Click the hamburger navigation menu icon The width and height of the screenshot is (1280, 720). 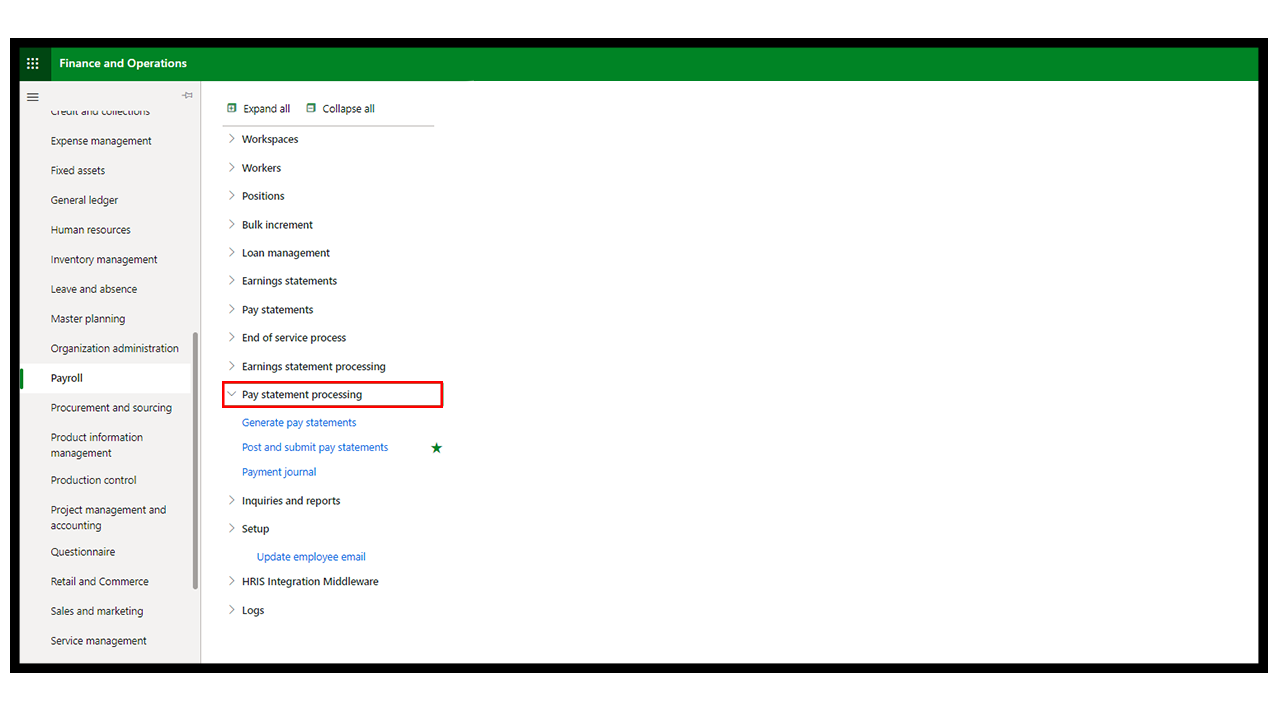pyautogui.click(x=33, y=97)
